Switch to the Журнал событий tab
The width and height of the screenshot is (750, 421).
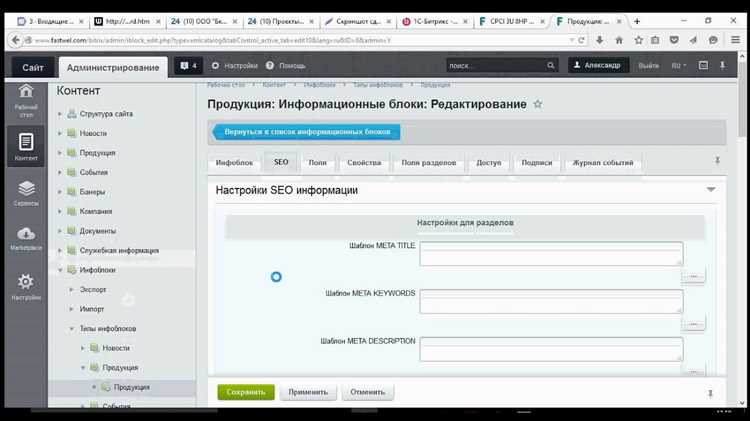603,163
